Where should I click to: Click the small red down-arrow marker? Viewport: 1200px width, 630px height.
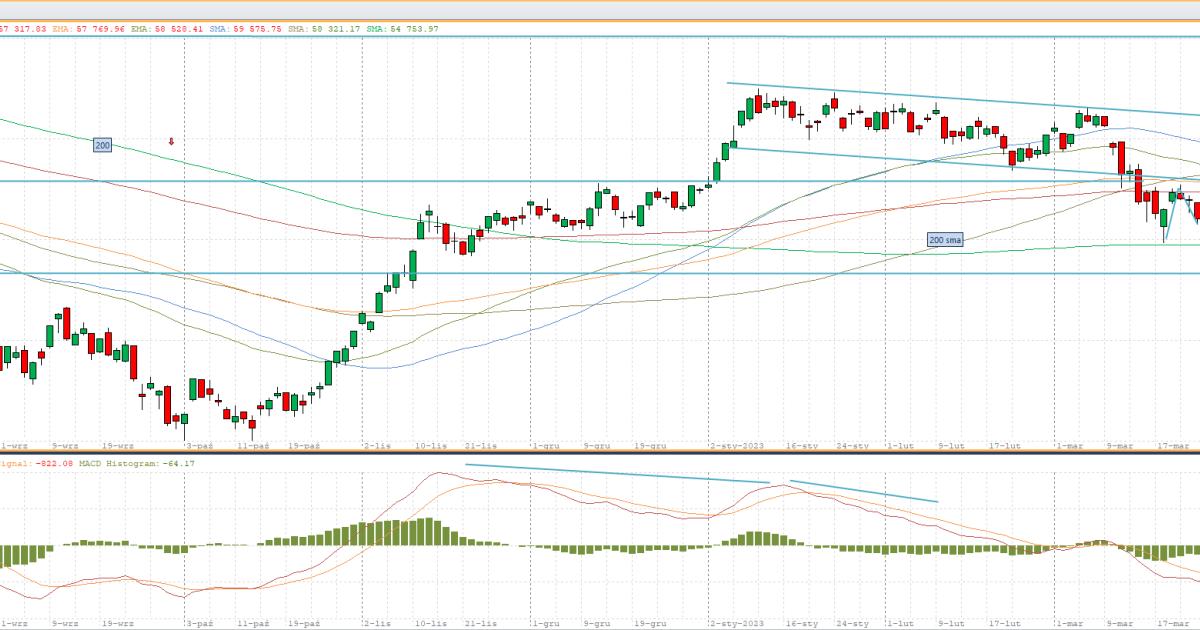(x=171, y=142)
